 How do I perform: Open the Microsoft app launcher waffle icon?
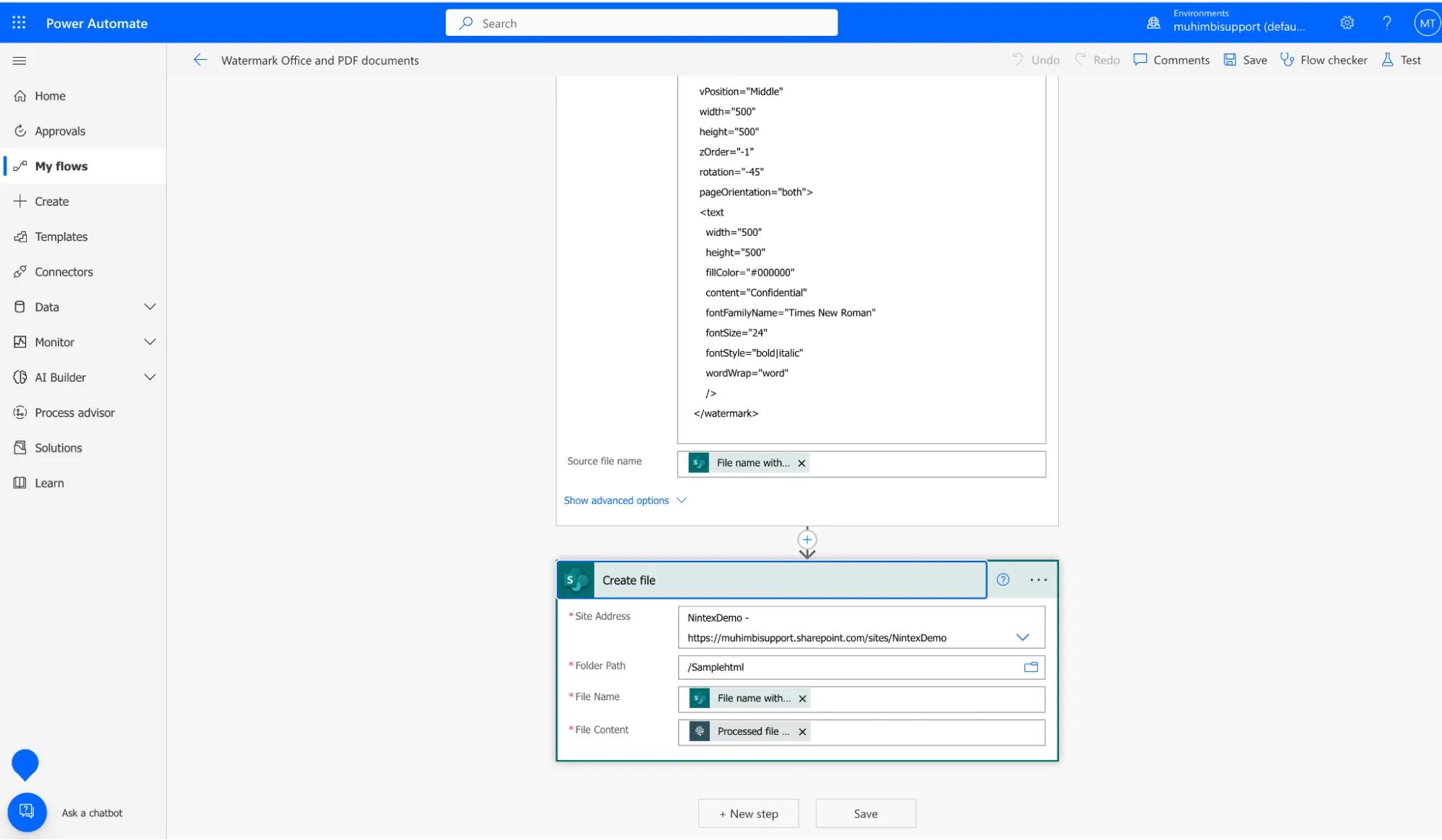pos(18,22)
